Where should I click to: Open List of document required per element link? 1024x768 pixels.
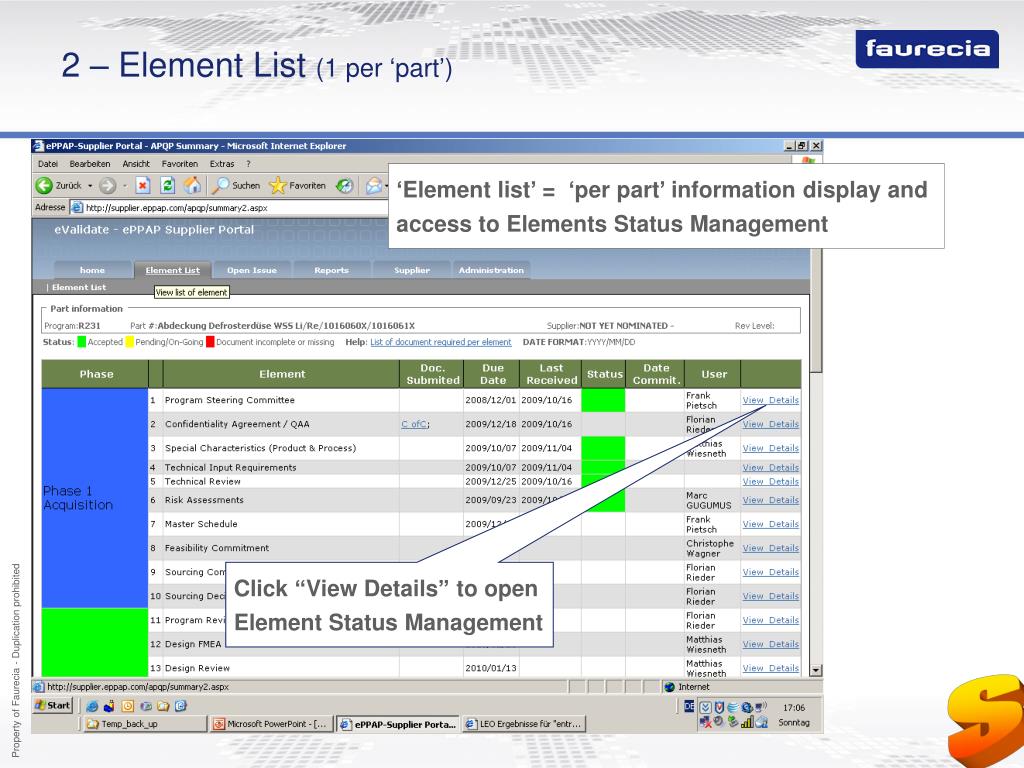[x=441, y=342]
